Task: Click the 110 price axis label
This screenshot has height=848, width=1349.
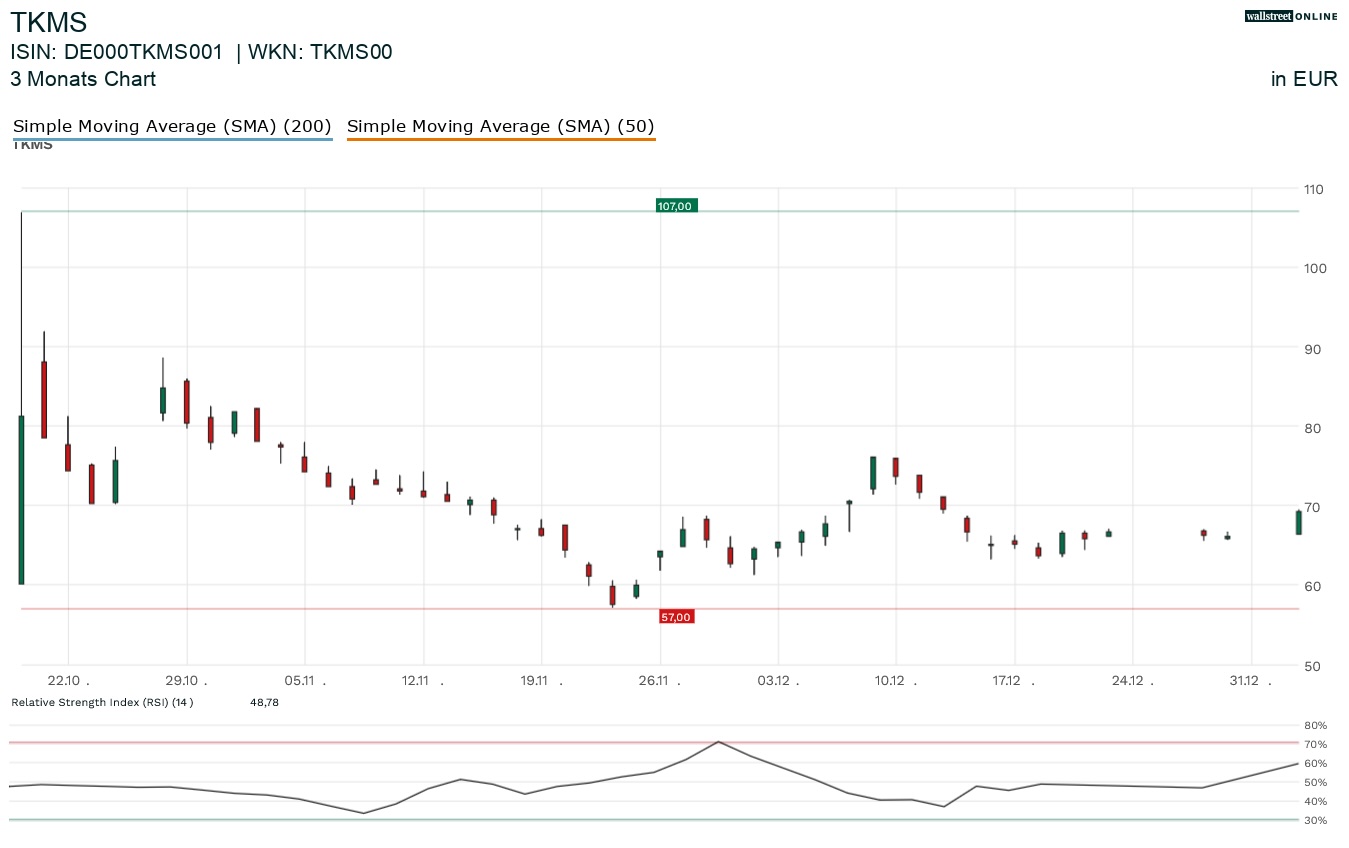Action: [1313, 189]
